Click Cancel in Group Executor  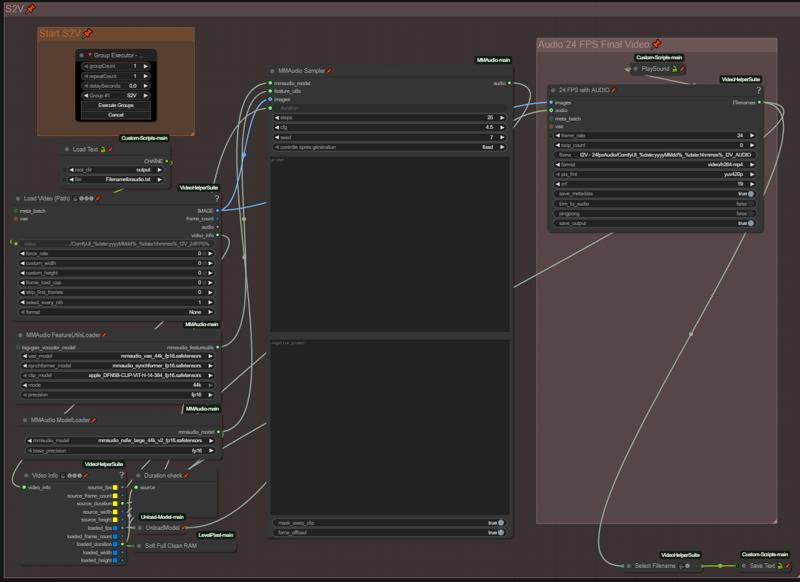coord(116,115)
